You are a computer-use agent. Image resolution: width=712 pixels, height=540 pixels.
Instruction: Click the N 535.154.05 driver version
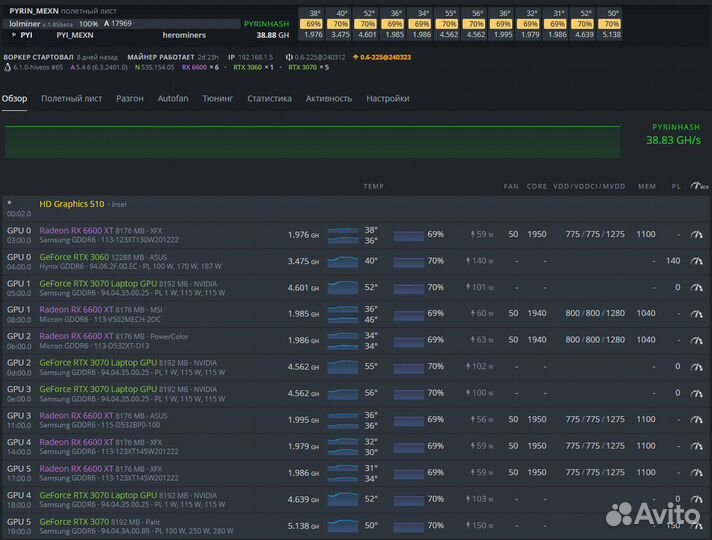coord(154,67)
